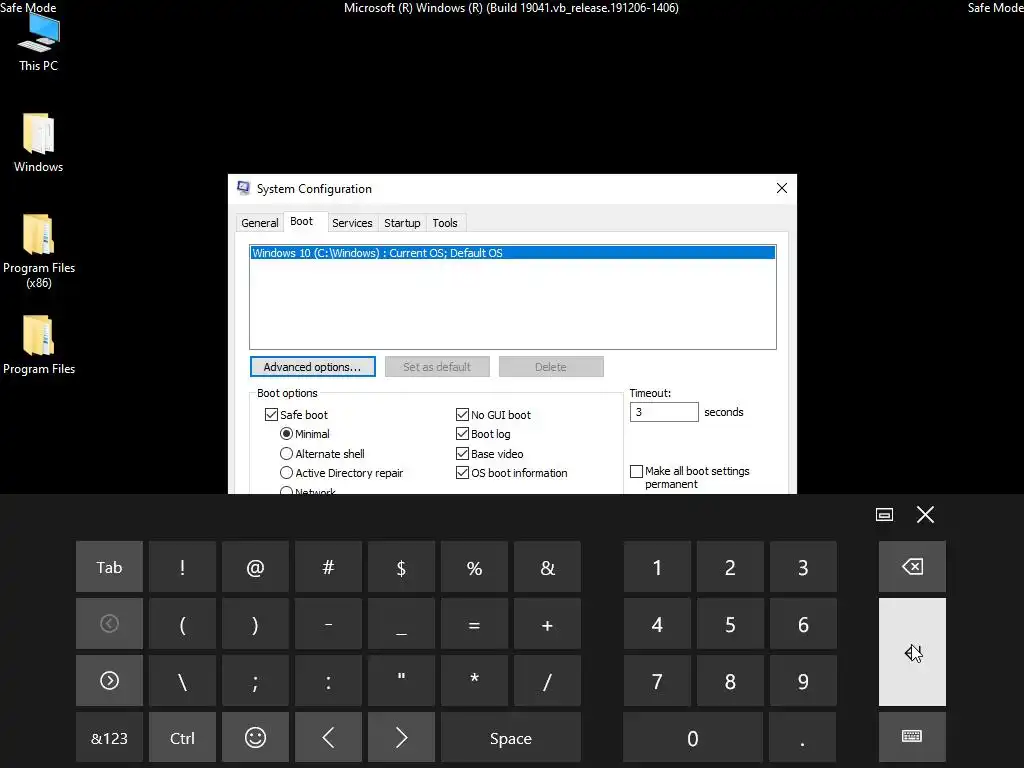
Task: Tap the close parenthesis key
Action: (x=255, y=624)
